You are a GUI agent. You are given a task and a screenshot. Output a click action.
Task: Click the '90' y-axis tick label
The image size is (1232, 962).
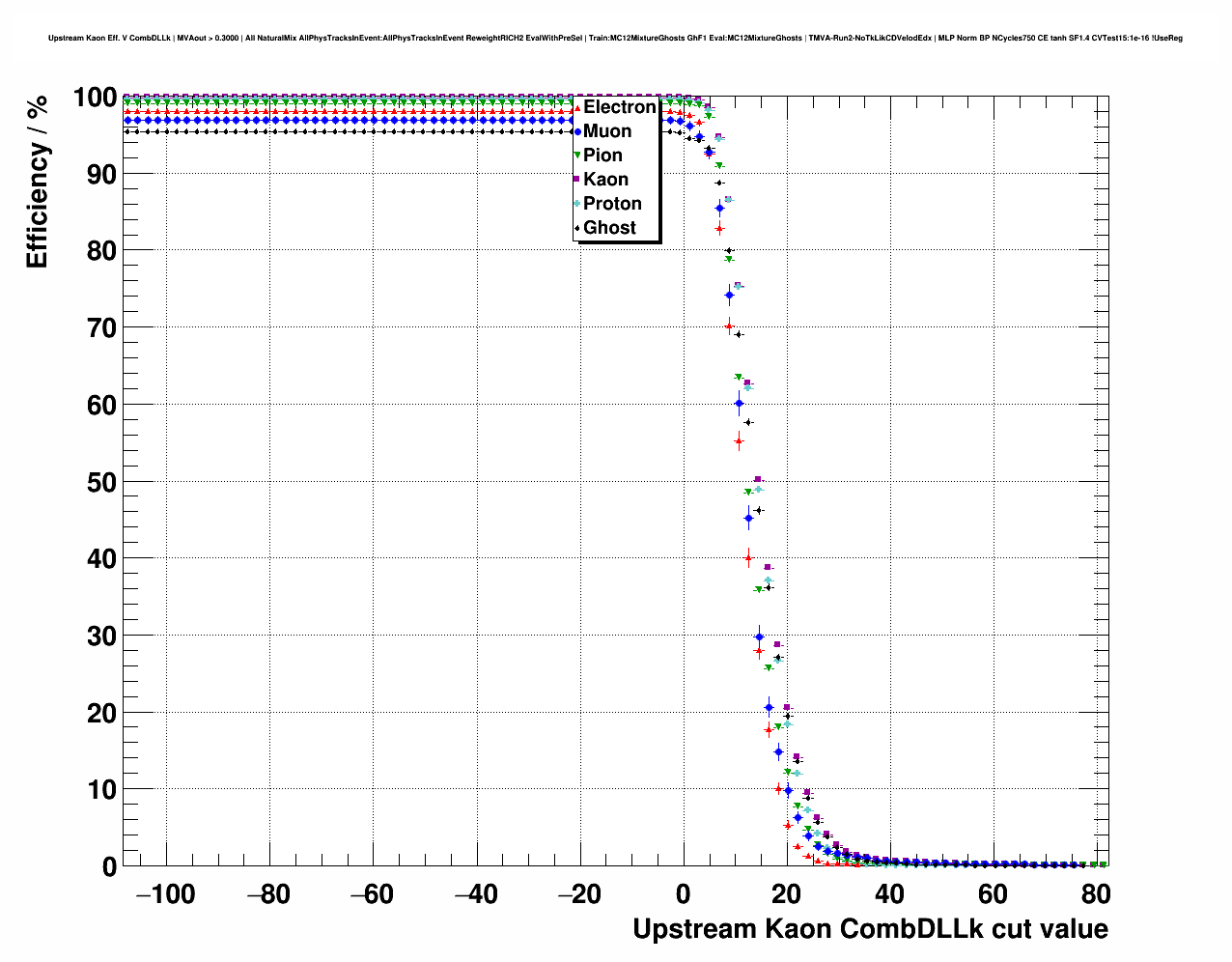click(96, 174)
